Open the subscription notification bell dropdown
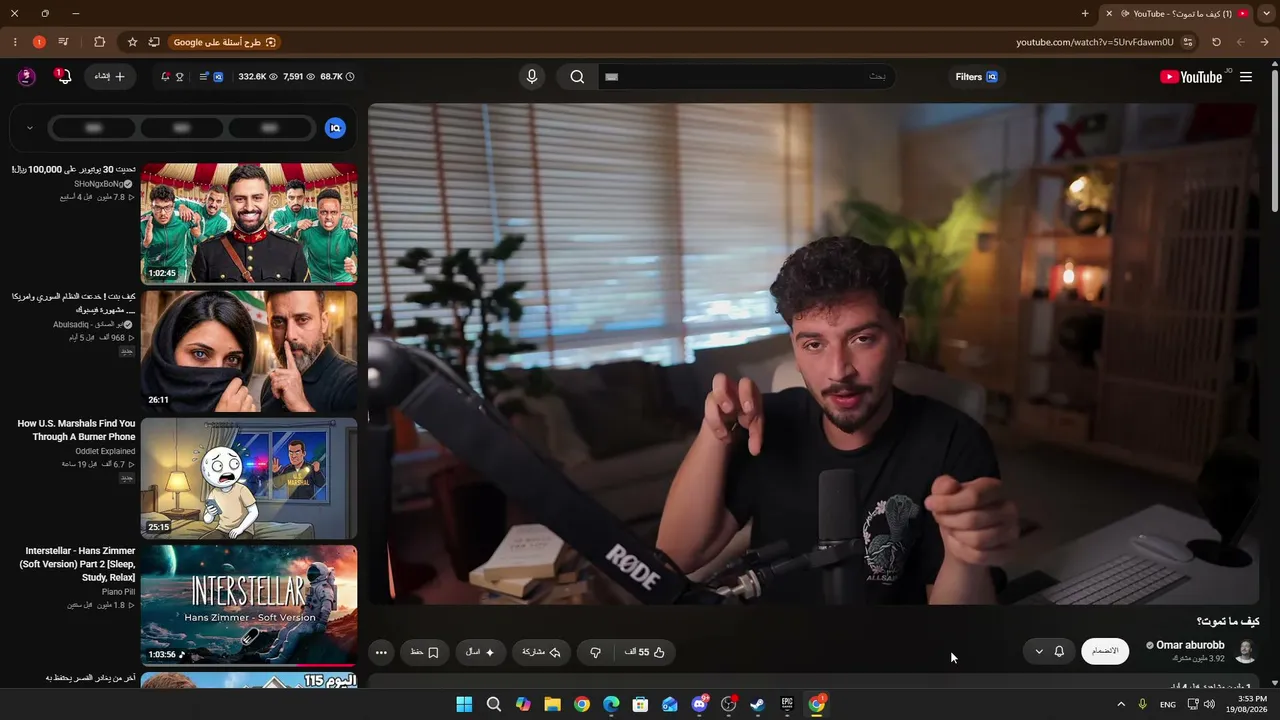 tap(1049, 651)
